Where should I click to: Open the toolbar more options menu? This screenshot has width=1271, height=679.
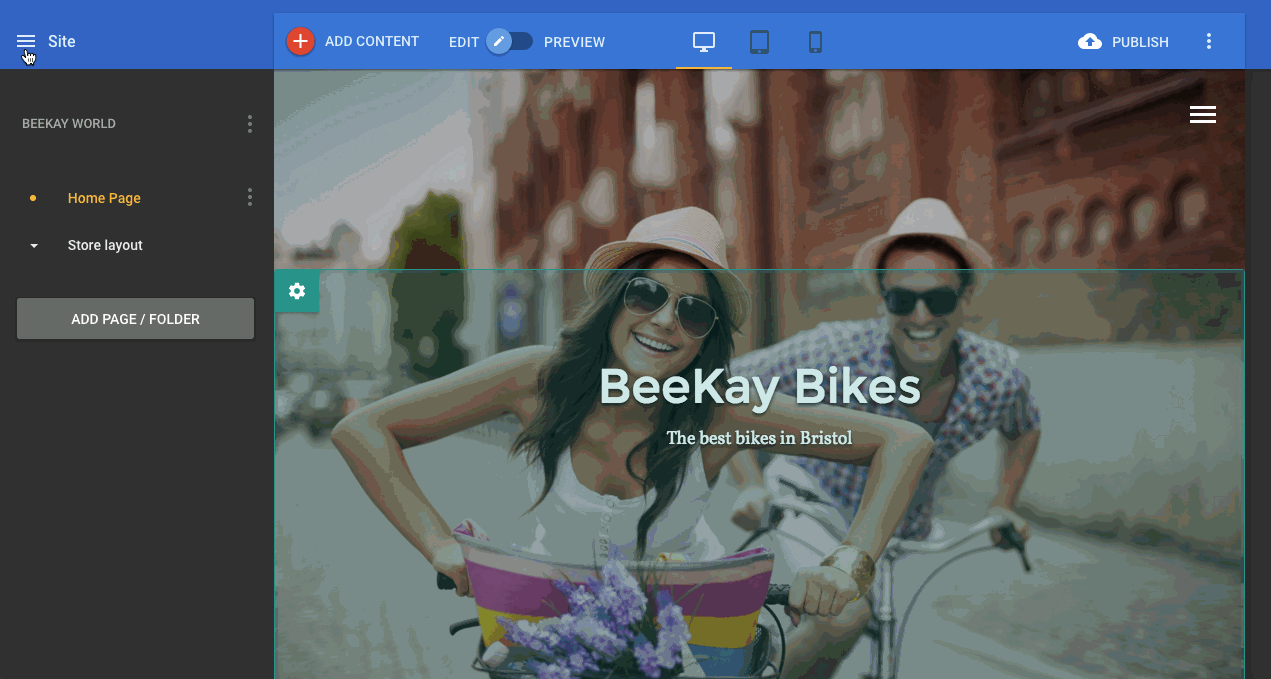[1209, 42]
